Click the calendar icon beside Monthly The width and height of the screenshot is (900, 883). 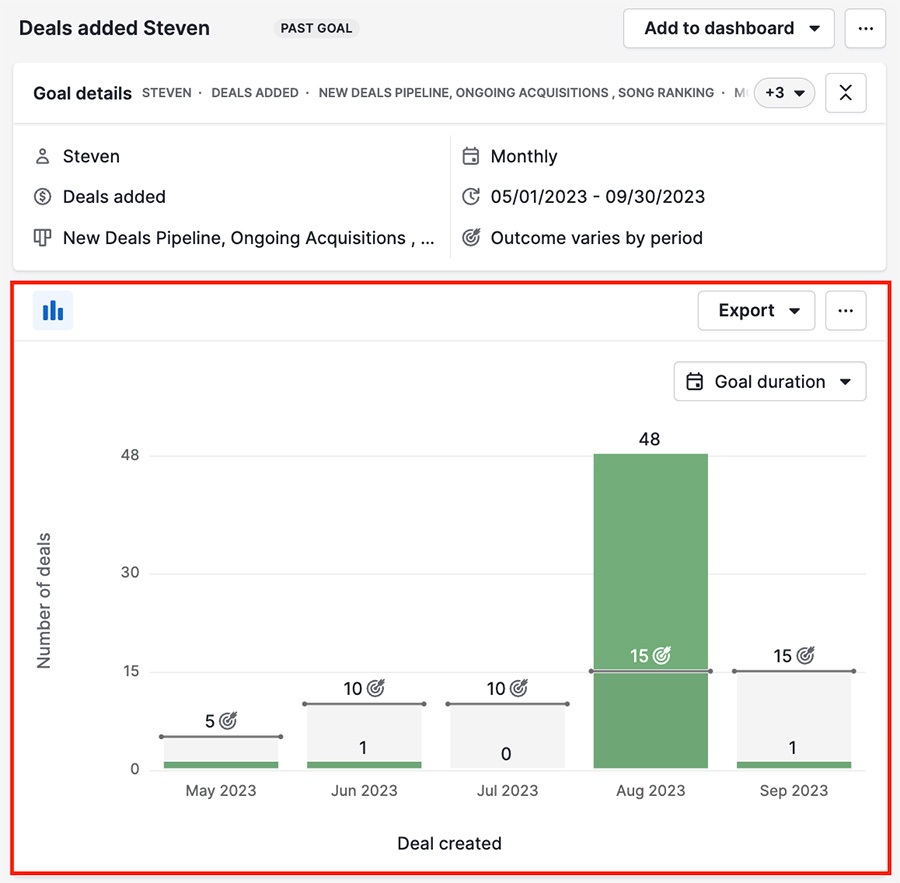click(x=470, y=156)
